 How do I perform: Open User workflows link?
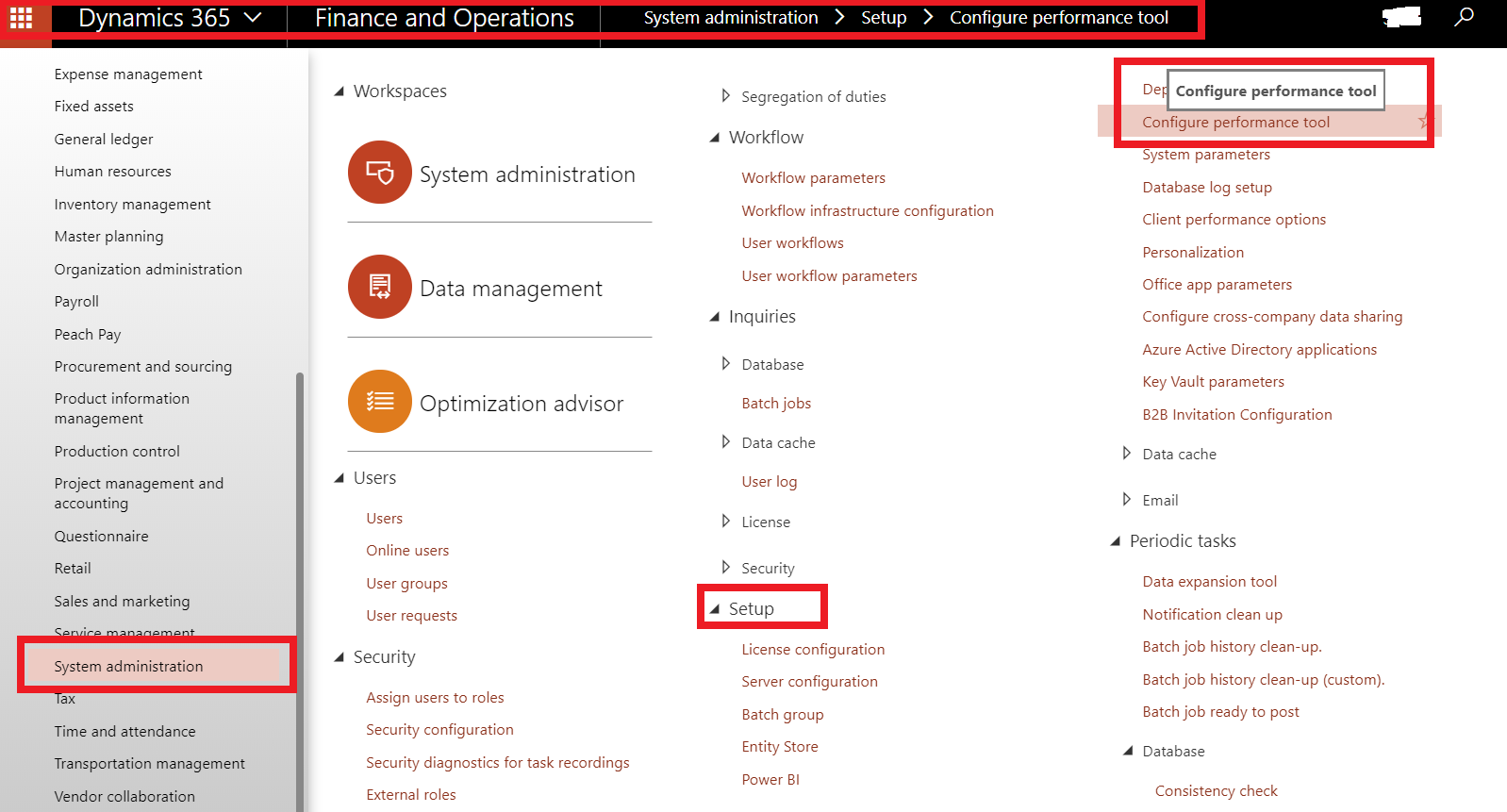tap(793, 242)
